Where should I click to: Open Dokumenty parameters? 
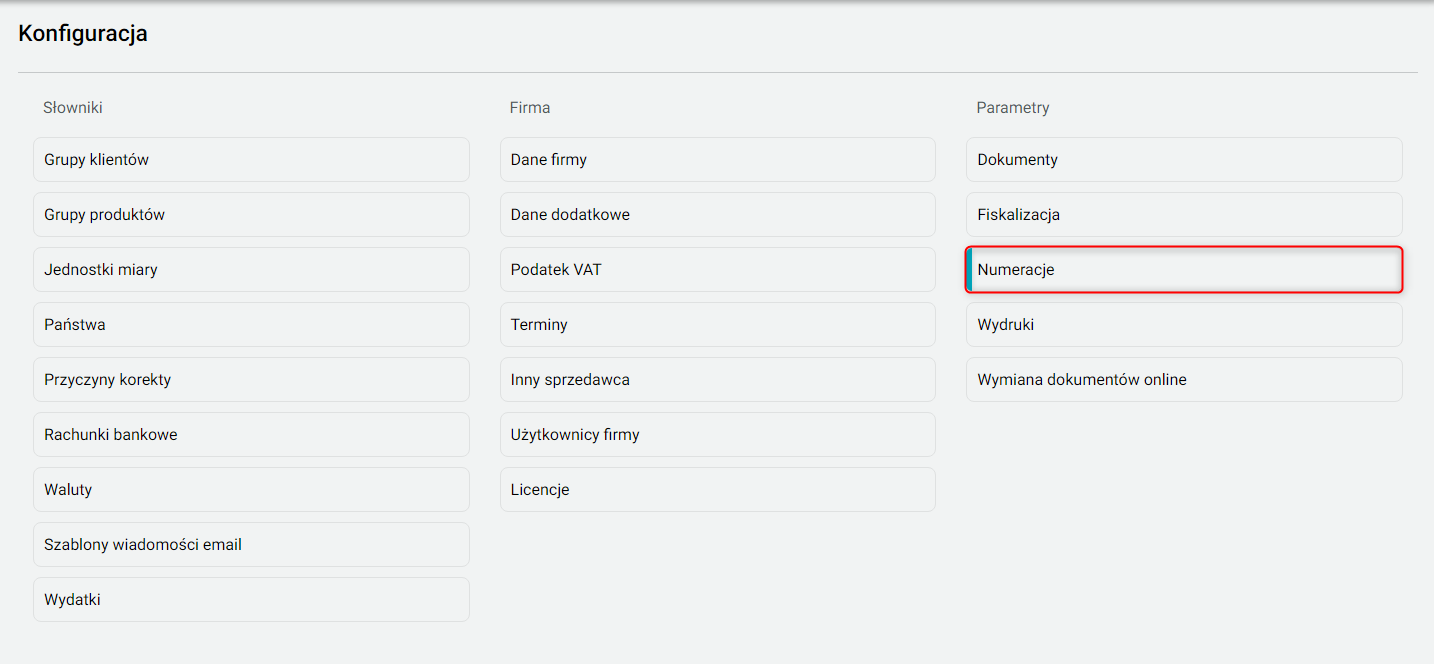point(1184,160)
